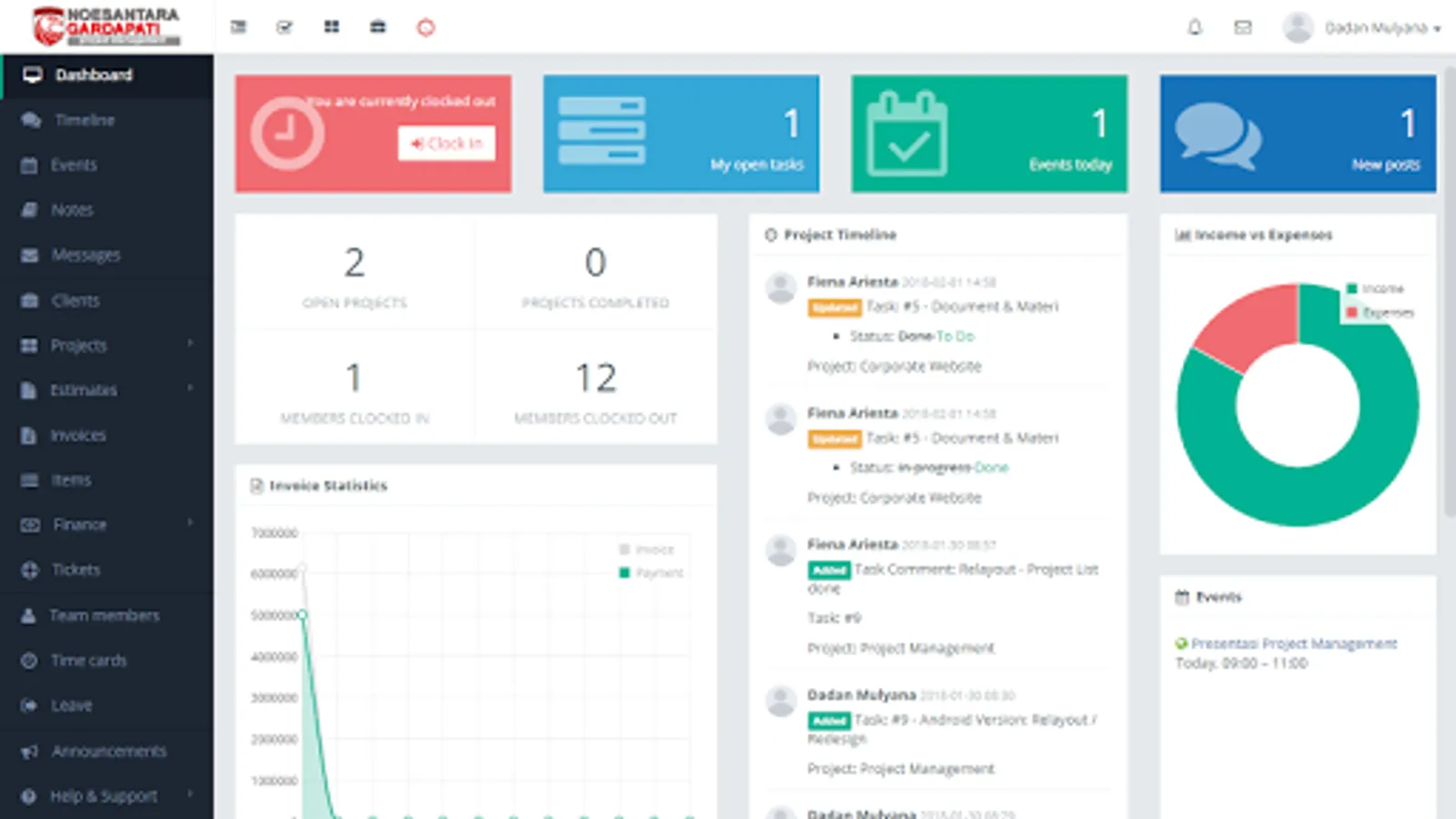The width and height of the screenshot is (1456, 819).
Task: Toggle Payment legend in Invoice Statistics chart
Action: (651, 572)
